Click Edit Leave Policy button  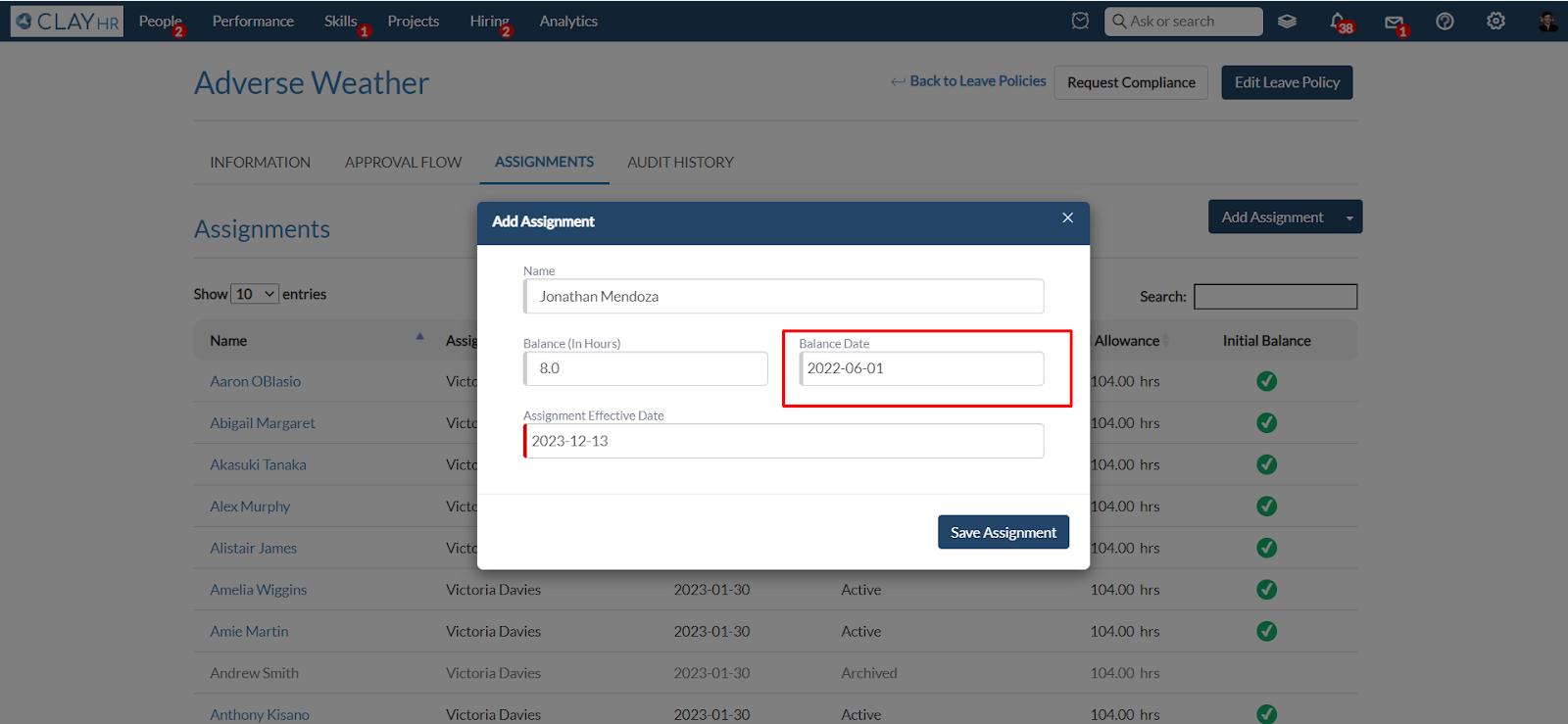click(x=1287, y=82)
